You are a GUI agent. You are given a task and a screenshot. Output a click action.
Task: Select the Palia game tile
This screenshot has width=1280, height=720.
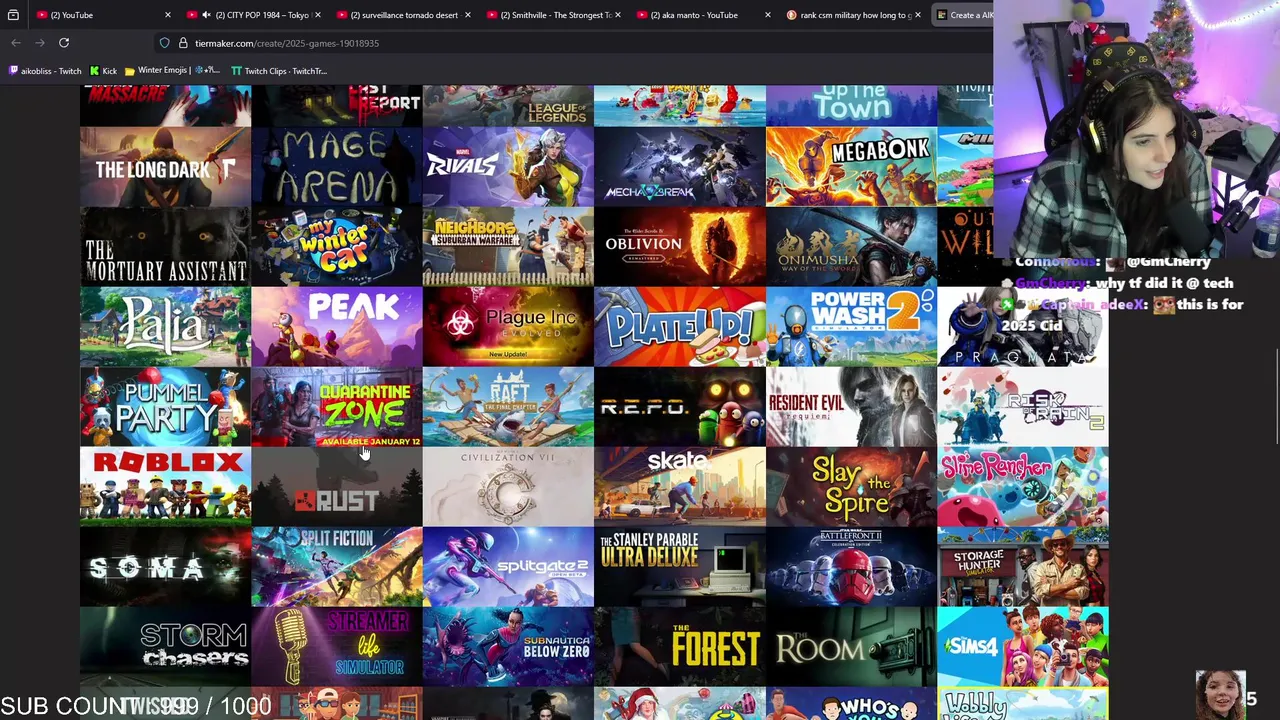(x=165, y=327)
